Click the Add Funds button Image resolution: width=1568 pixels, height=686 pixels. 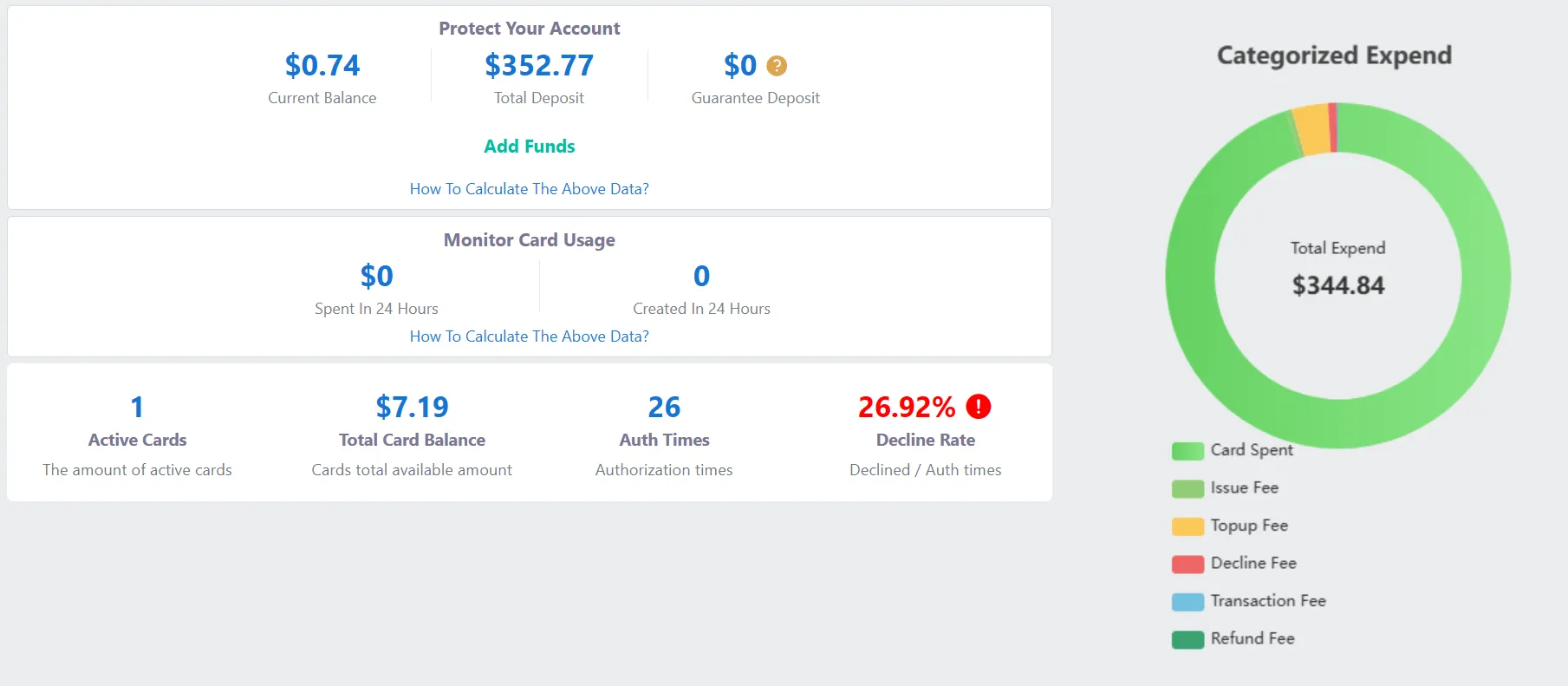point(529,147)
